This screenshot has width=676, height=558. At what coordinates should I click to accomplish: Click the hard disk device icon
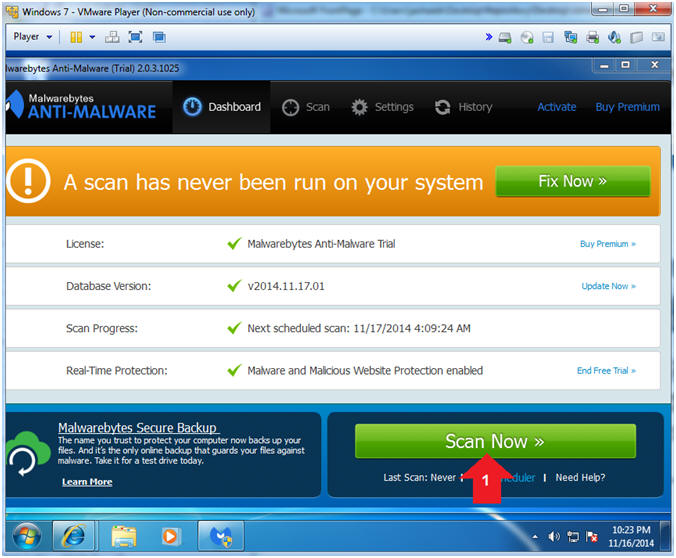[505, 38]
